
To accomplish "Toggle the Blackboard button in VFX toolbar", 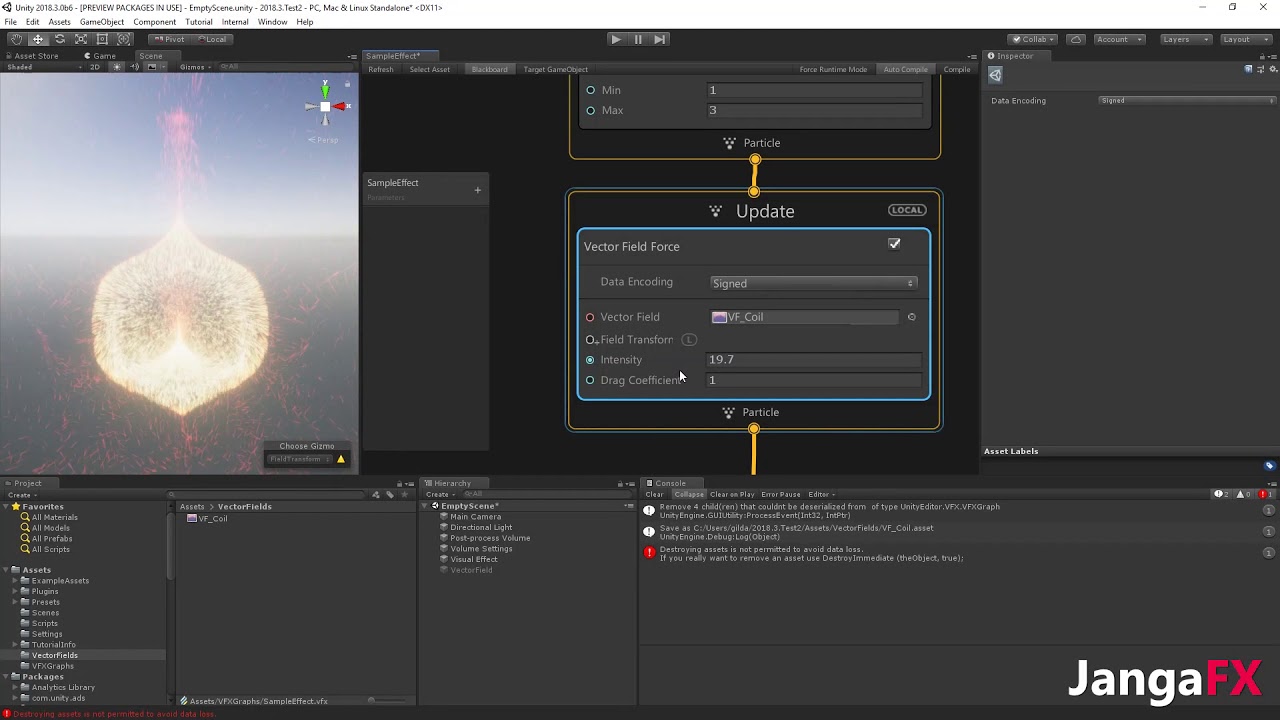I will [x=490, y=69].
